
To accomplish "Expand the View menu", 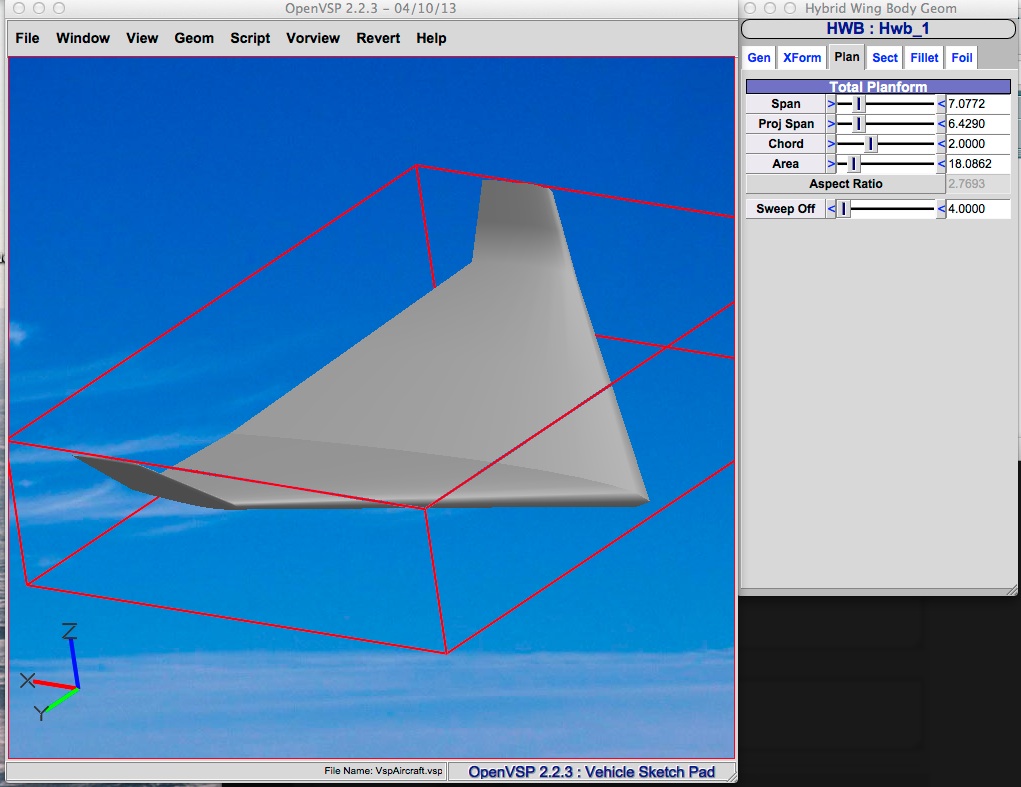I will (142, 38).
